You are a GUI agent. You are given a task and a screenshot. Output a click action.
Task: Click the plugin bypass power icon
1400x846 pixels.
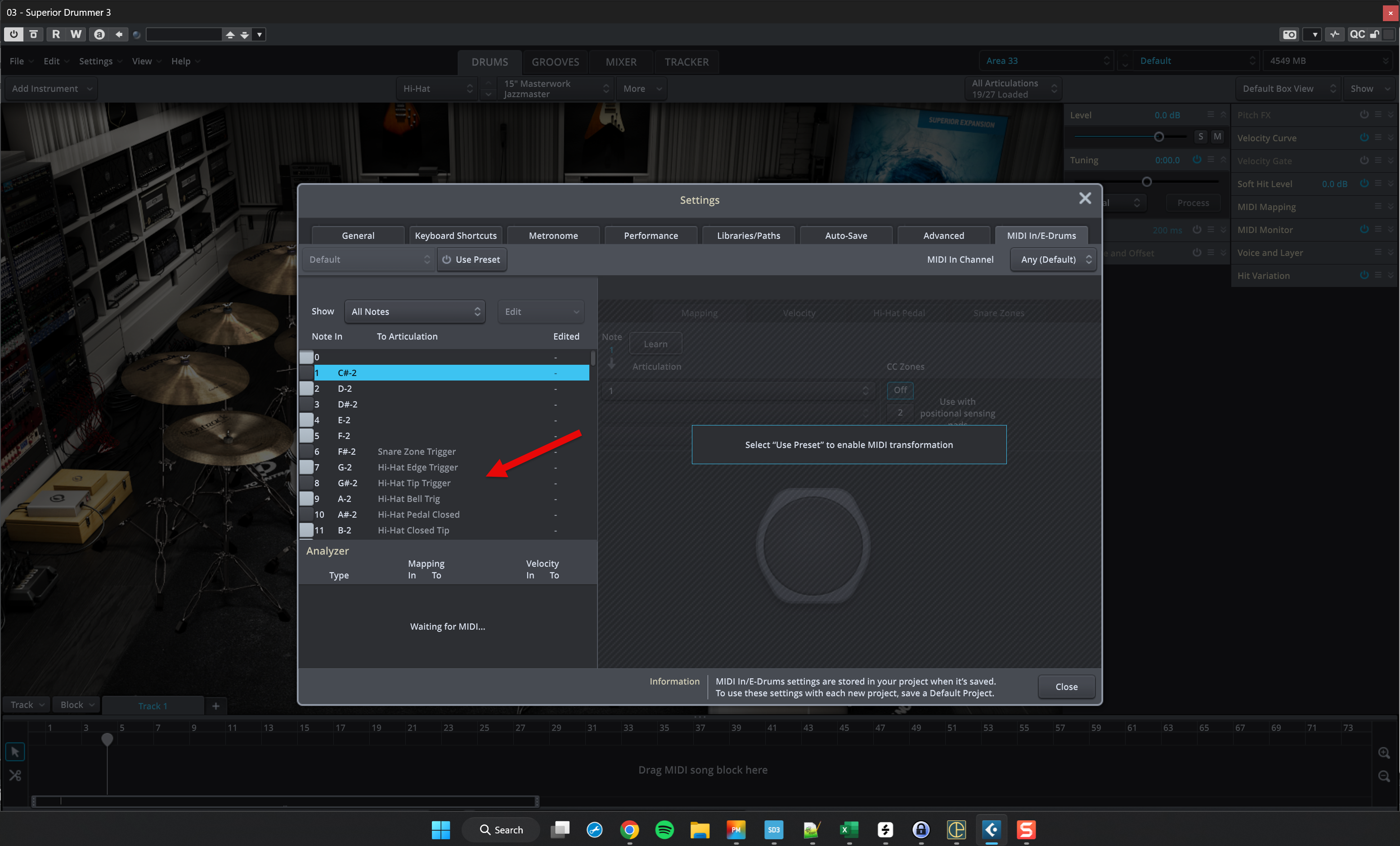[x=13, y=34]
